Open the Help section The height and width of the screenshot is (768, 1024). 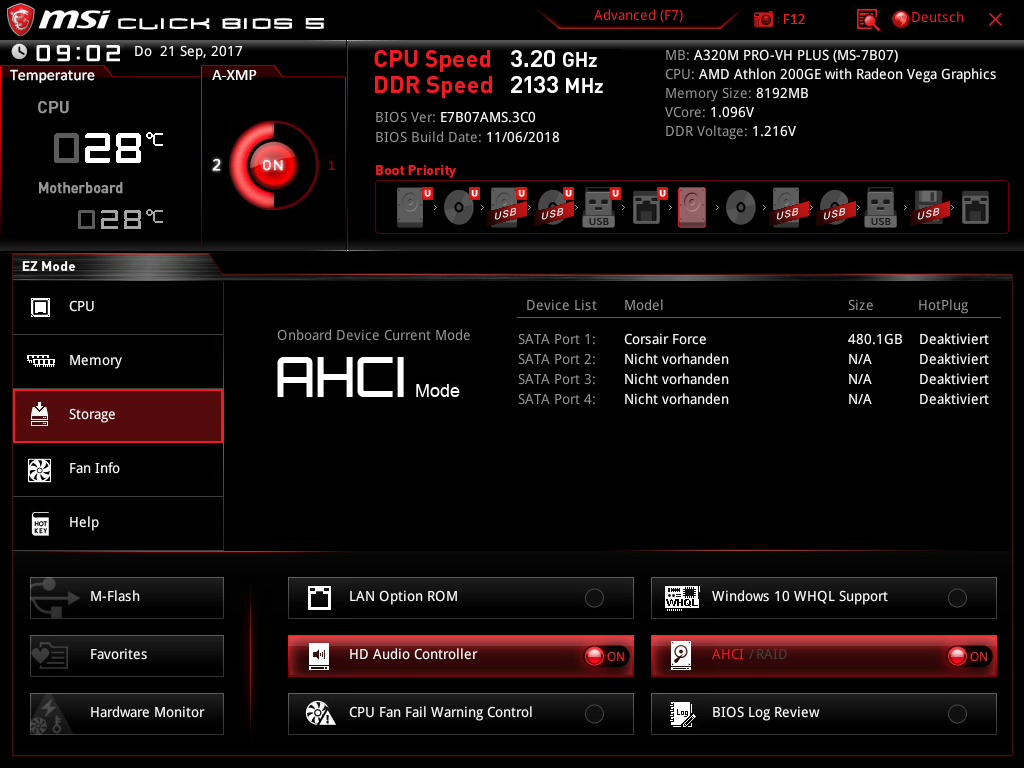tap(118, 523)
